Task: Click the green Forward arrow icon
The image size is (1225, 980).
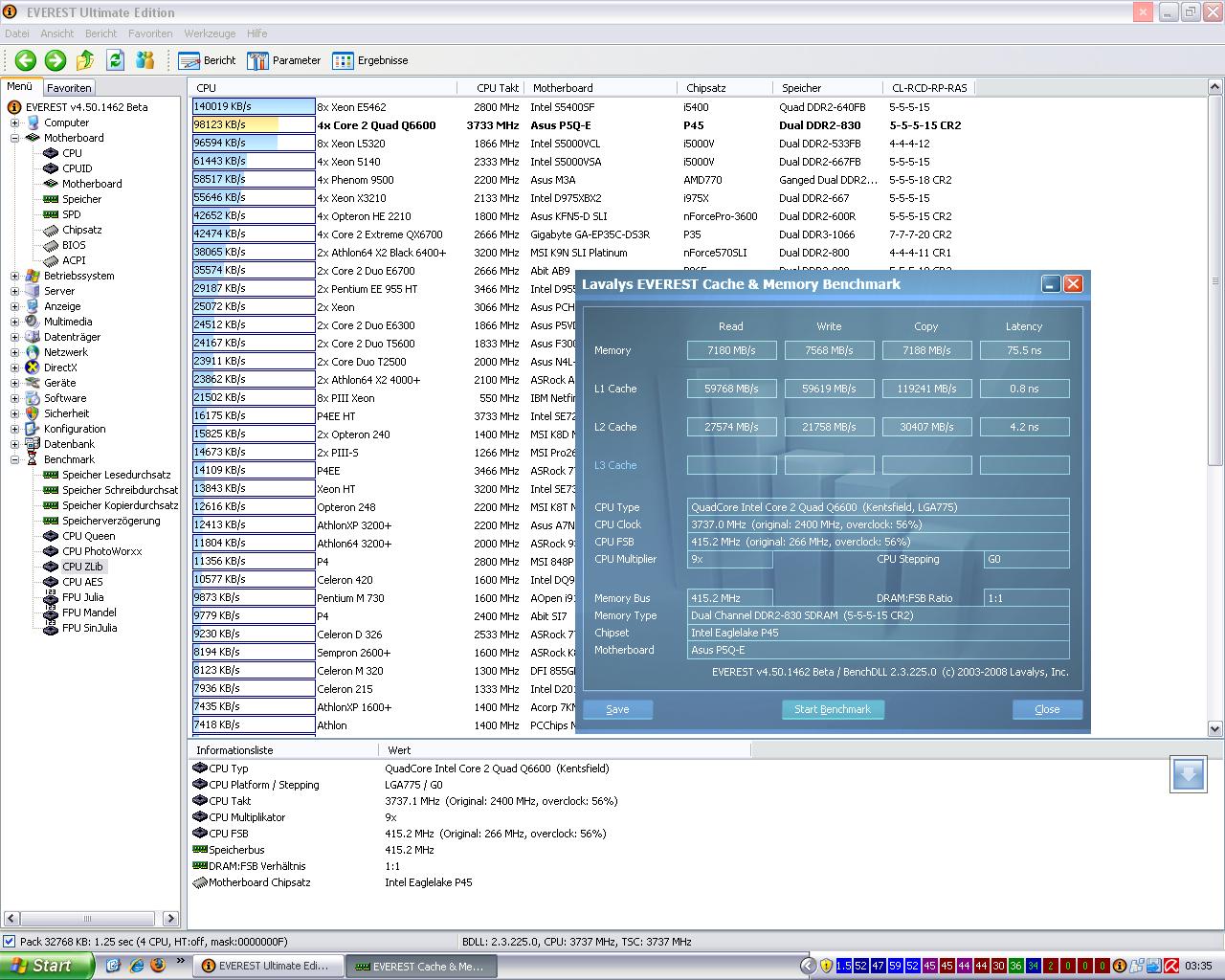Action: click(56, 60)
